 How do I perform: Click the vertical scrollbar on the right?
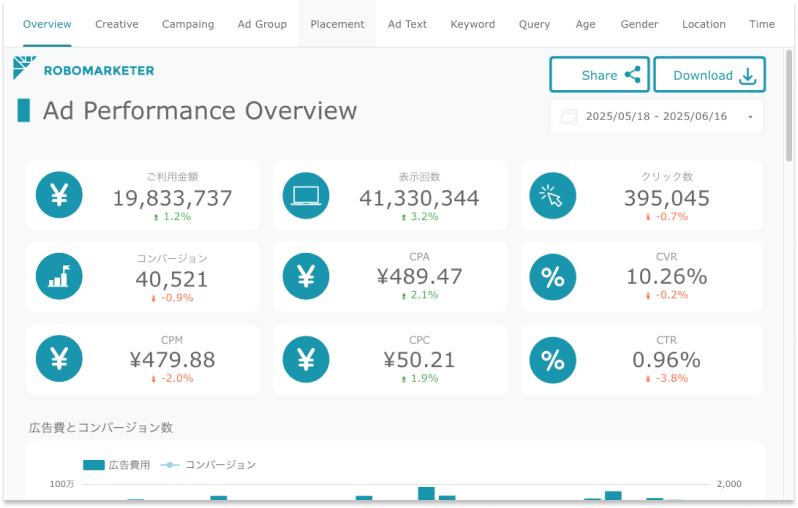point(790,100)
